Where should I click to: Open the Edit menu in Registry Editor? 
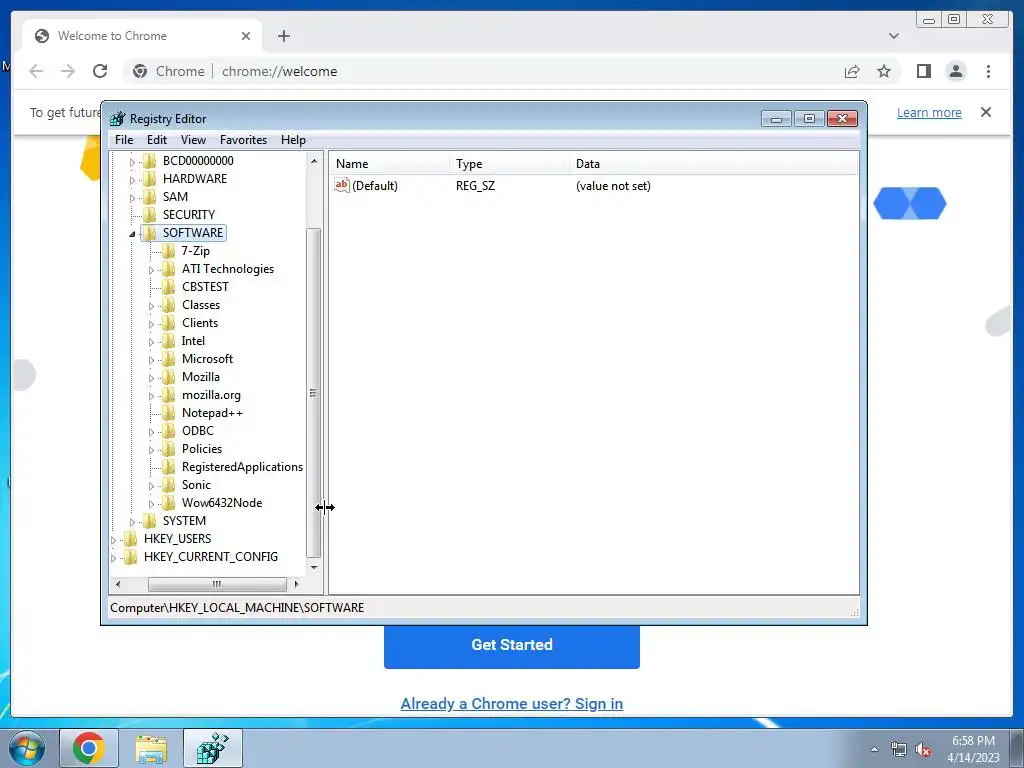[x=157, y=140]
